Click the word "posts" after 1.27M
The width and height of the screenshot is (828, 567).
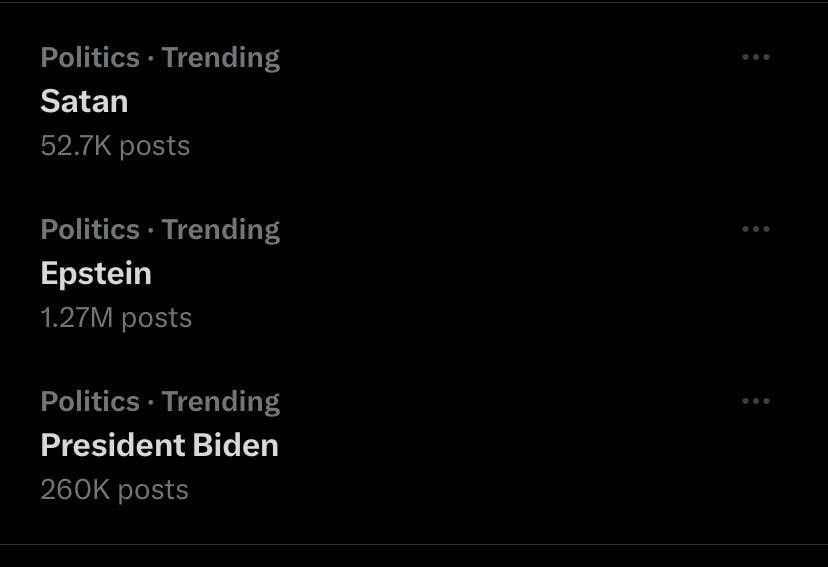click(x=156, y=318)
